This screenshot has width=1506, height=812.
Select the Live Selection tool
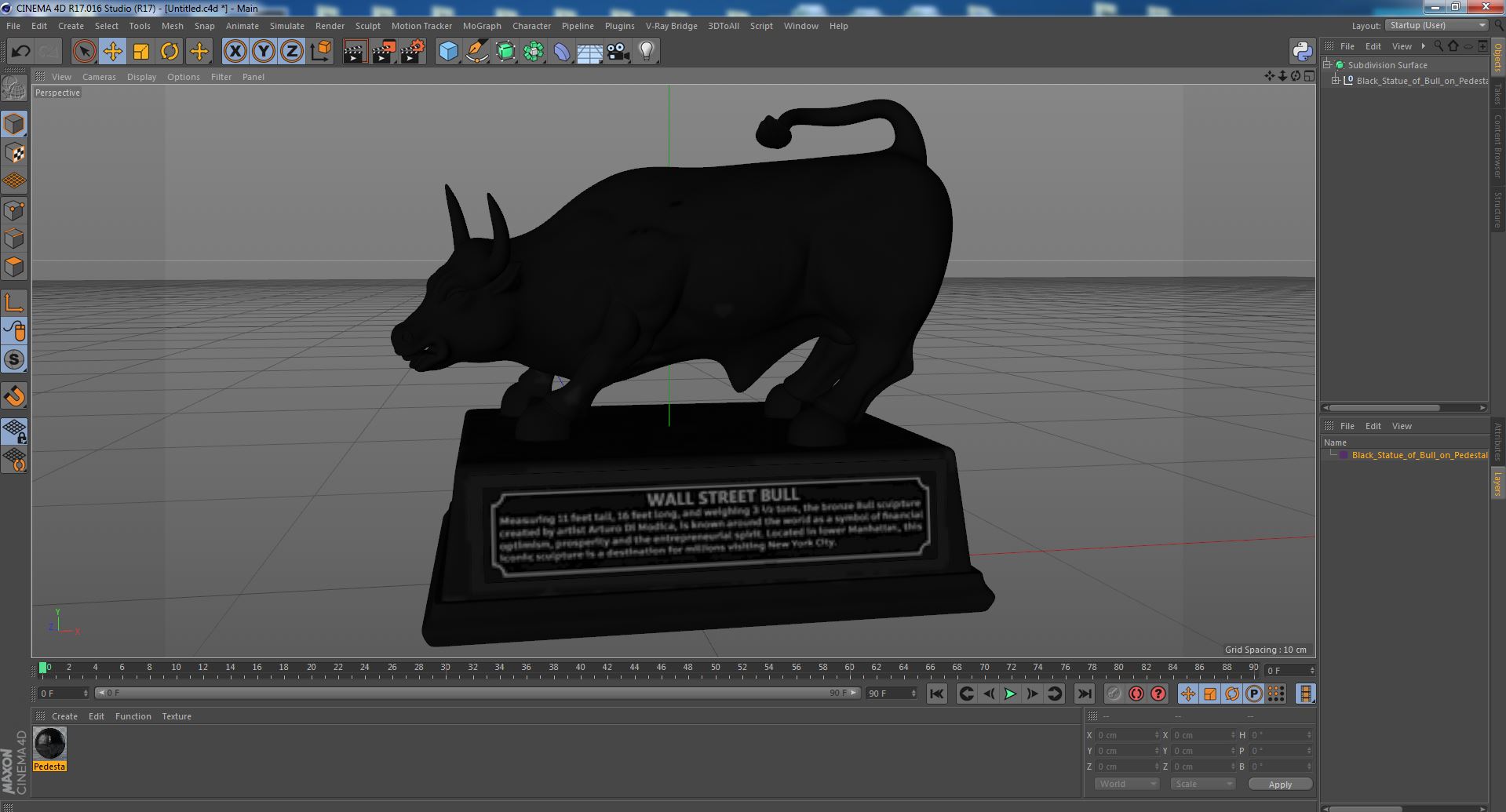click(84, 52)
